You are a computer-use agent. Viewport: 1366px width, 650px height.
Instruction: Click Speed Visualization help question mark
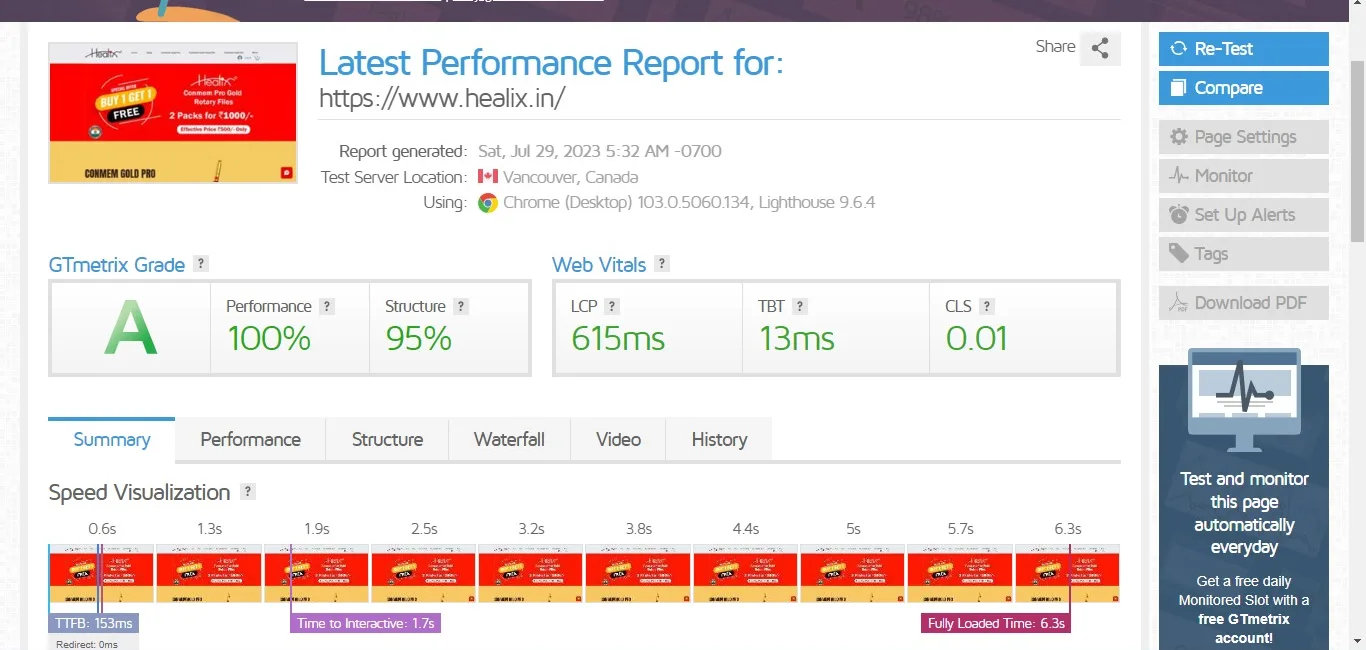[x=248, y=492]
